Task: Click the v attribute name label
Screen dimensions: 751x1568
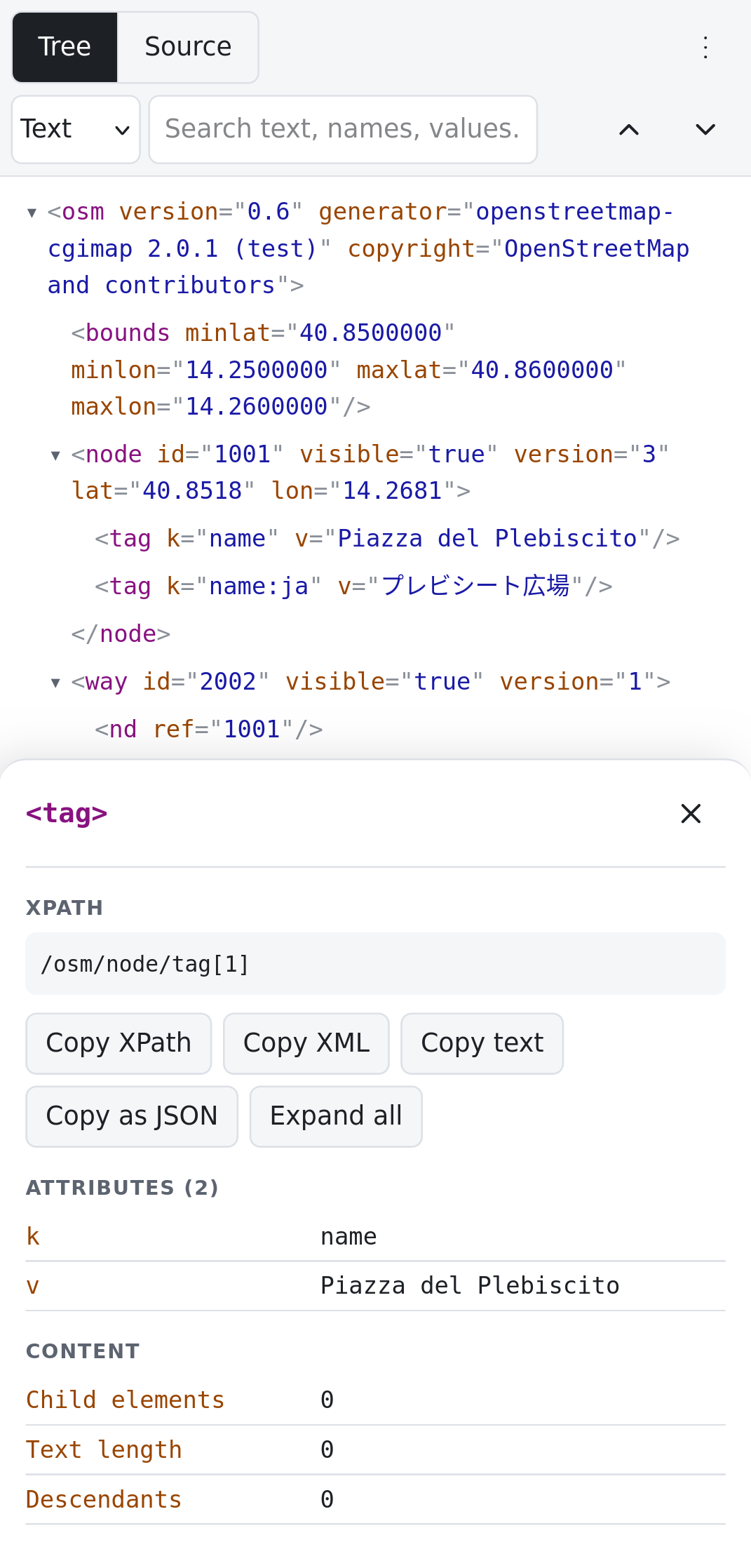Action: [33, 1285]
